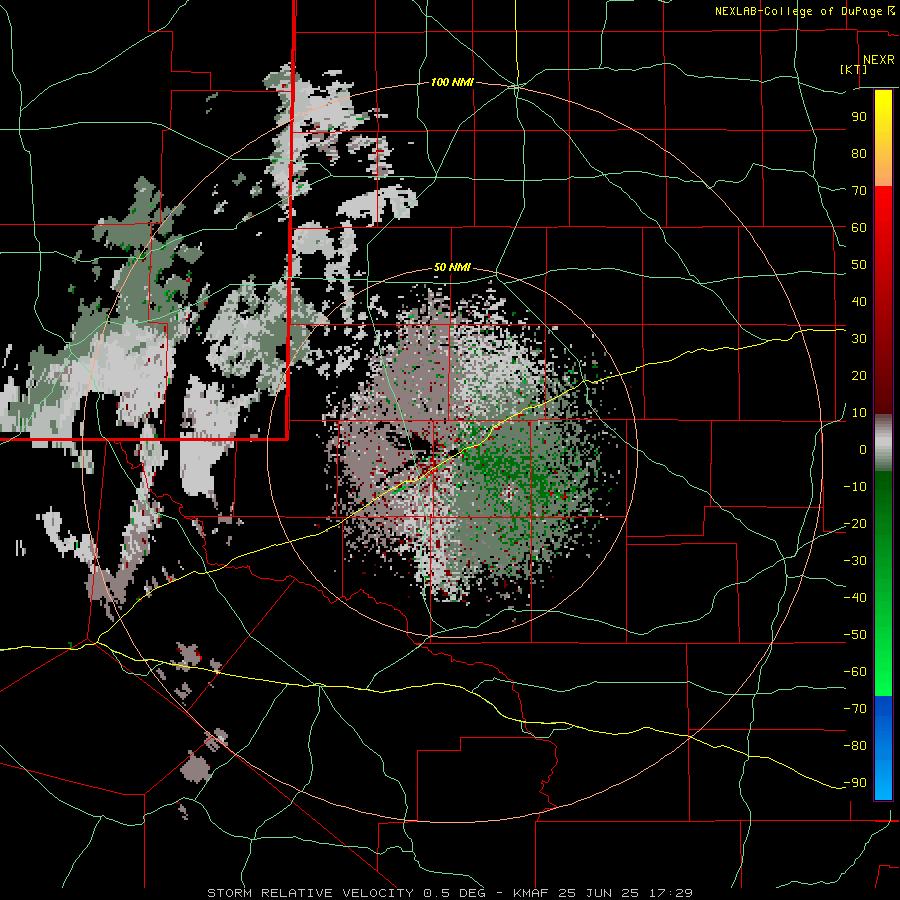Screen dimensions: 900x900
Task: Click the 'NEXR' label above the color scale
Action: [878, 60]
